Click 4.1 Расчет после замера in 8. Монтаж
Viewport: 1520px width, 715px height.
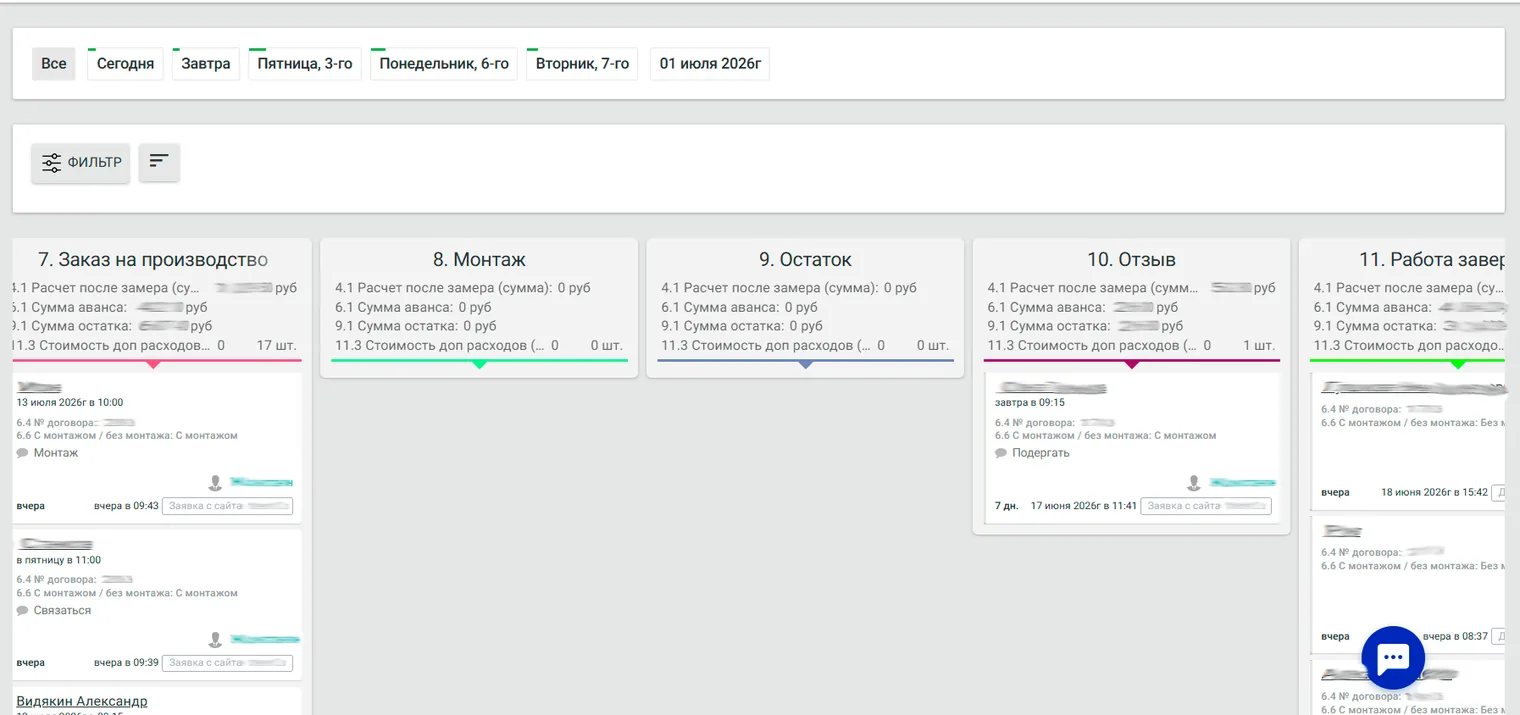[463, 288]
